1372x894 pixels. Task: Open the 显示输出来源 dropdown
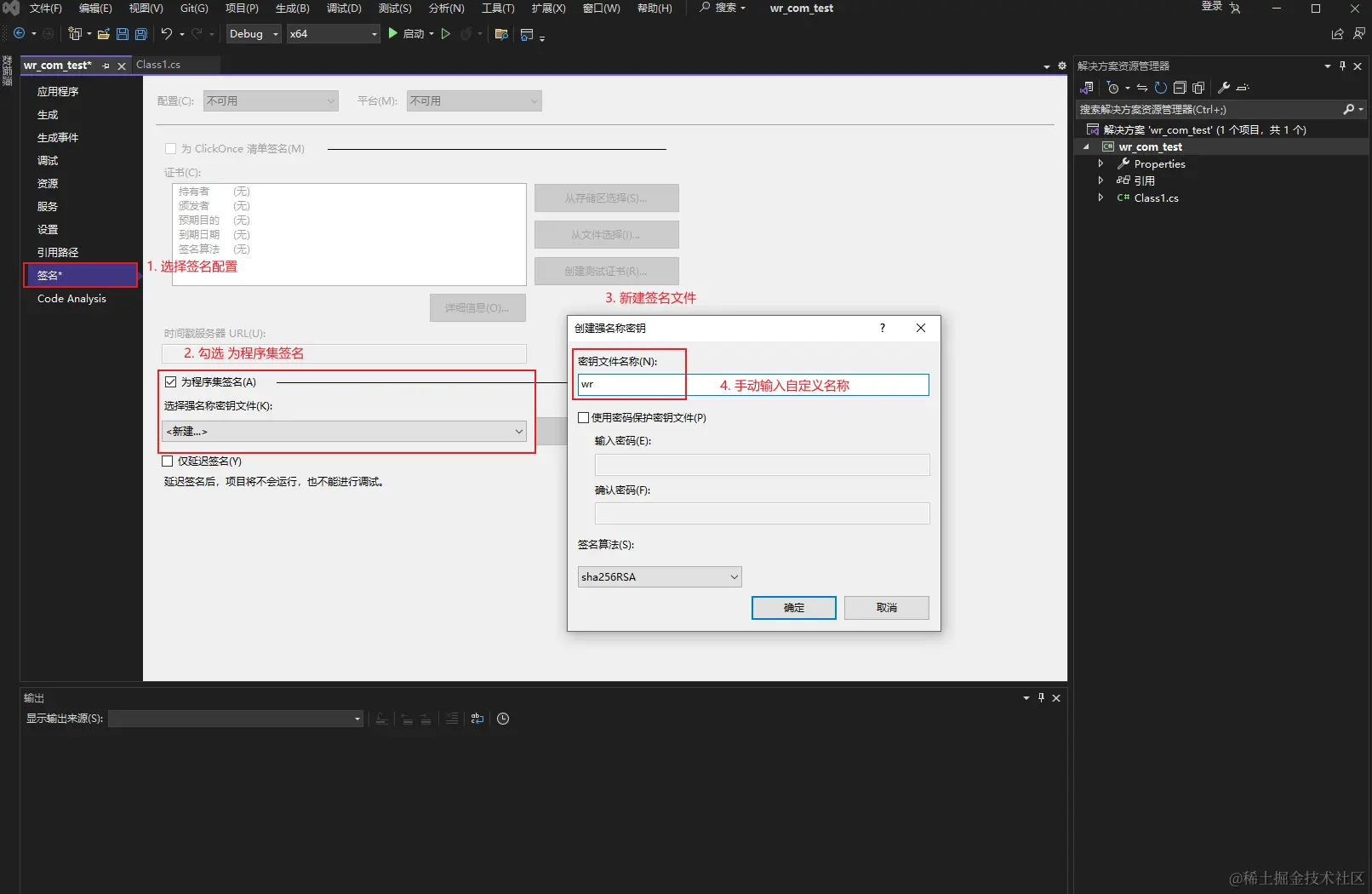point(236,719)
